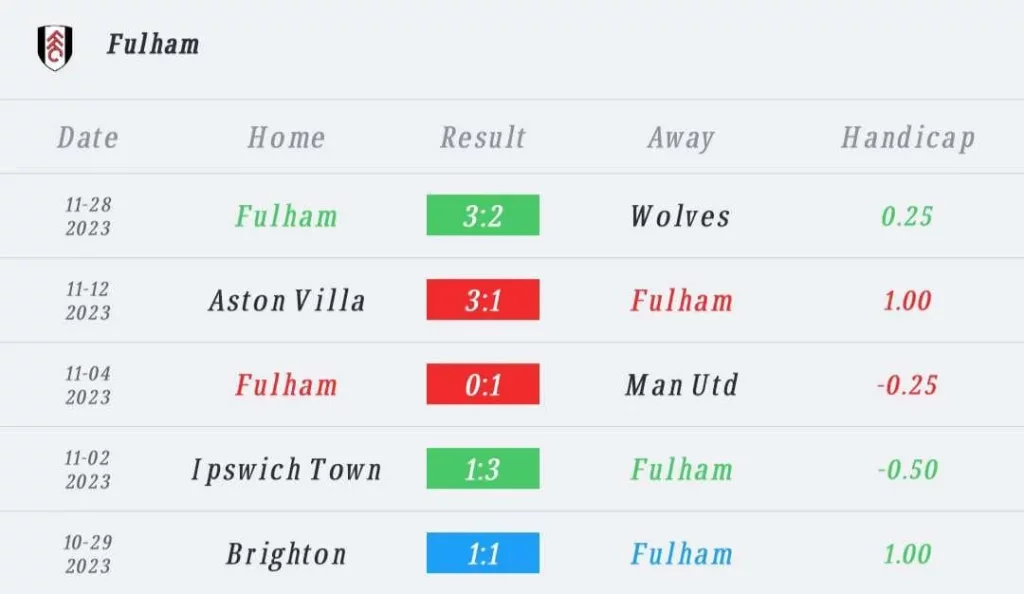Click the Wolves away team name
Screen dimensions: 1024x594
coord(681,216)
